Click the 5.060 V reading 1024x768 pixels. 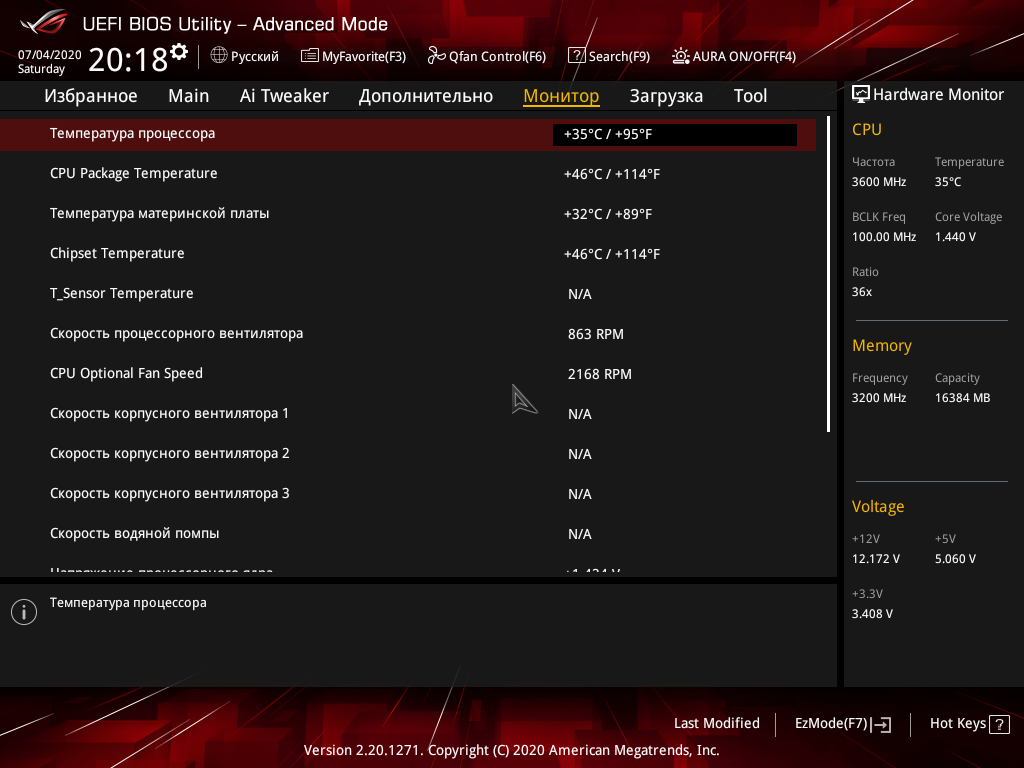pos(955,559)
